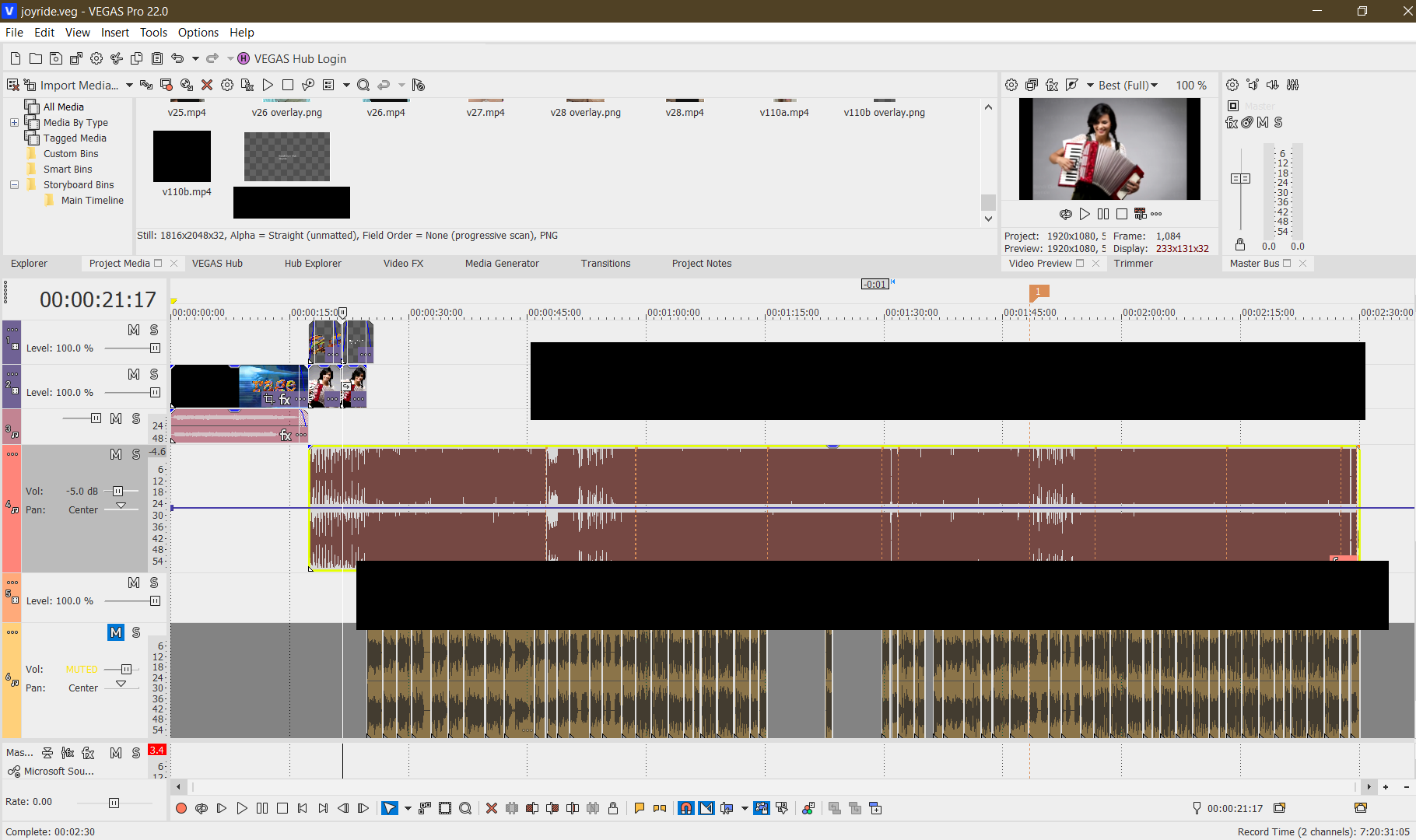Adjust the track 4 Vol slider handle
This screenshot has height=840, width=1416.
coord(117,491)
